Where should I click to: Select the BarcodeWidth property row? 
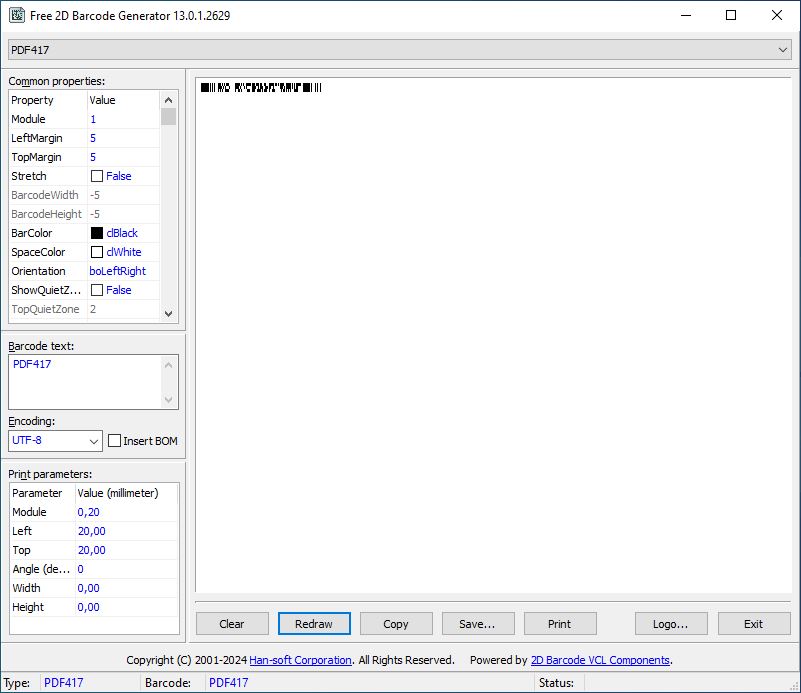point(84,195)
